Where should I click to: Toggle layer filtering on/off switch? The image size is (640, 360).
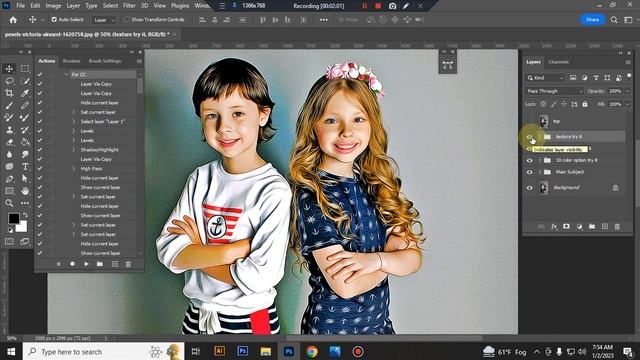[x=629, y=76]
